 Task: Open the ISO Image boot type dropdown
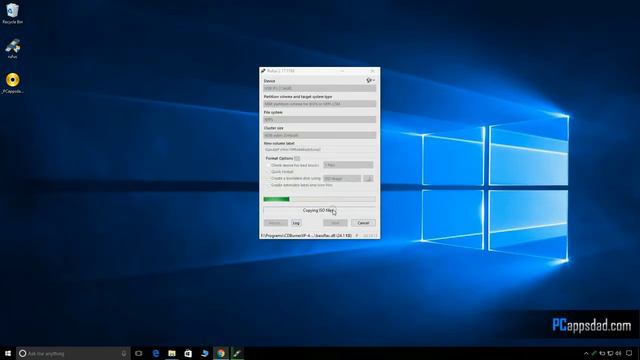[x=342, y=178]
